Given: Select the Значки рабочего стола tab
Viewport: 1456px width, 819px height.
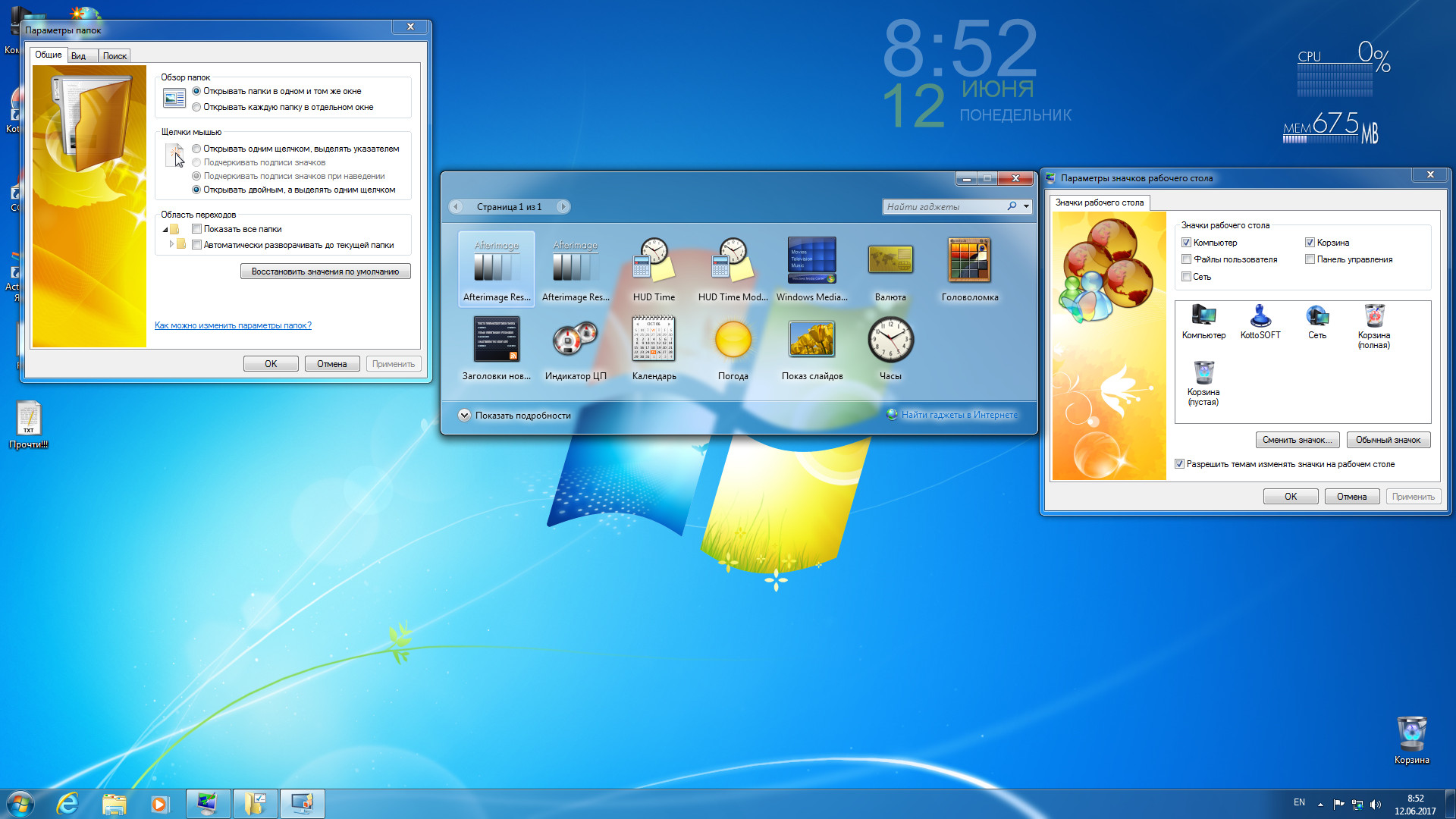Looking at the screenshot, I should [1100, 202].
